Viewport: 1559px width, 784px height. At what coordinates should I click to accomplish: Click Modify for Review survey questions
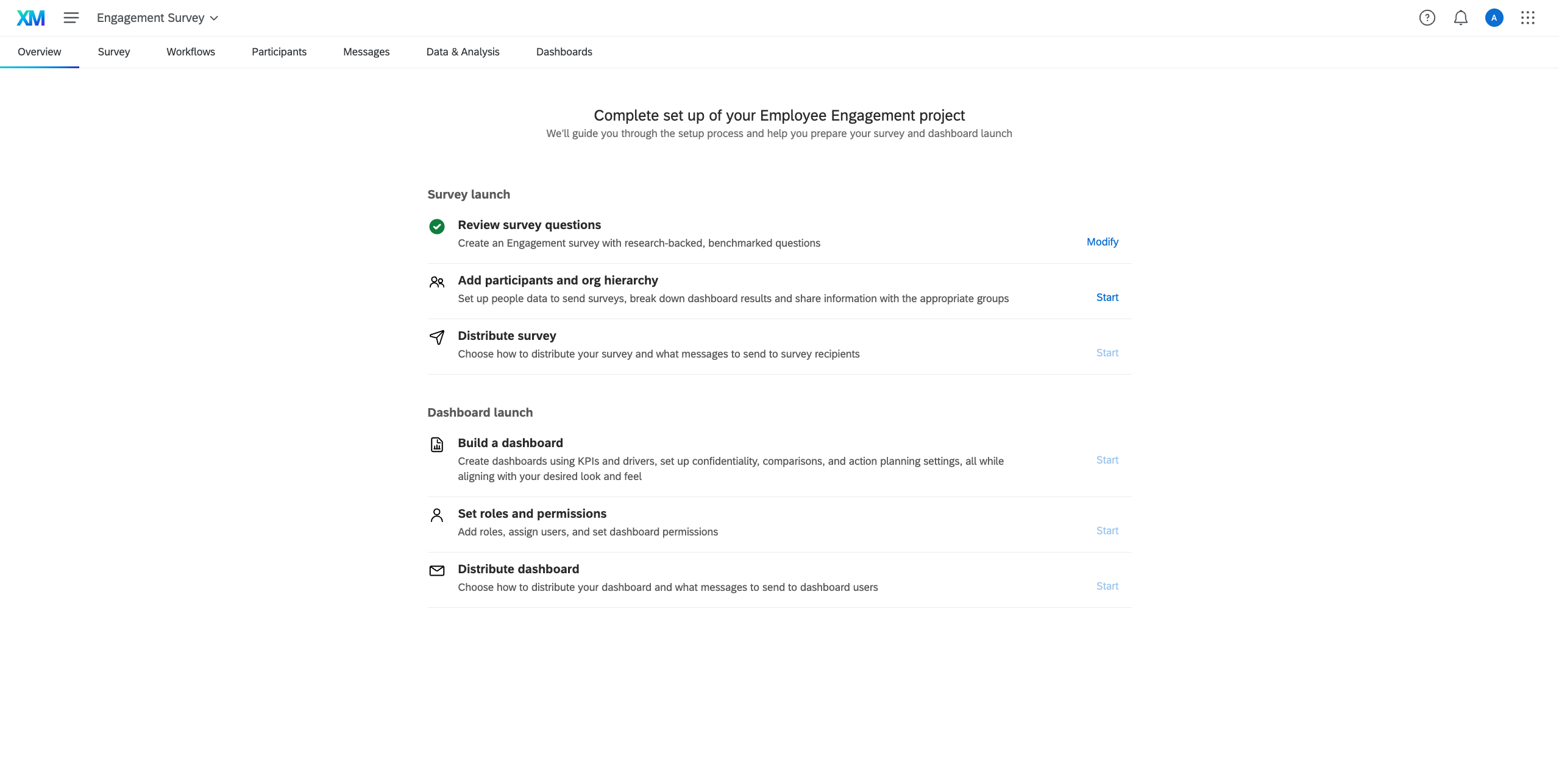pyautogui.click(x=1103, y=242)
